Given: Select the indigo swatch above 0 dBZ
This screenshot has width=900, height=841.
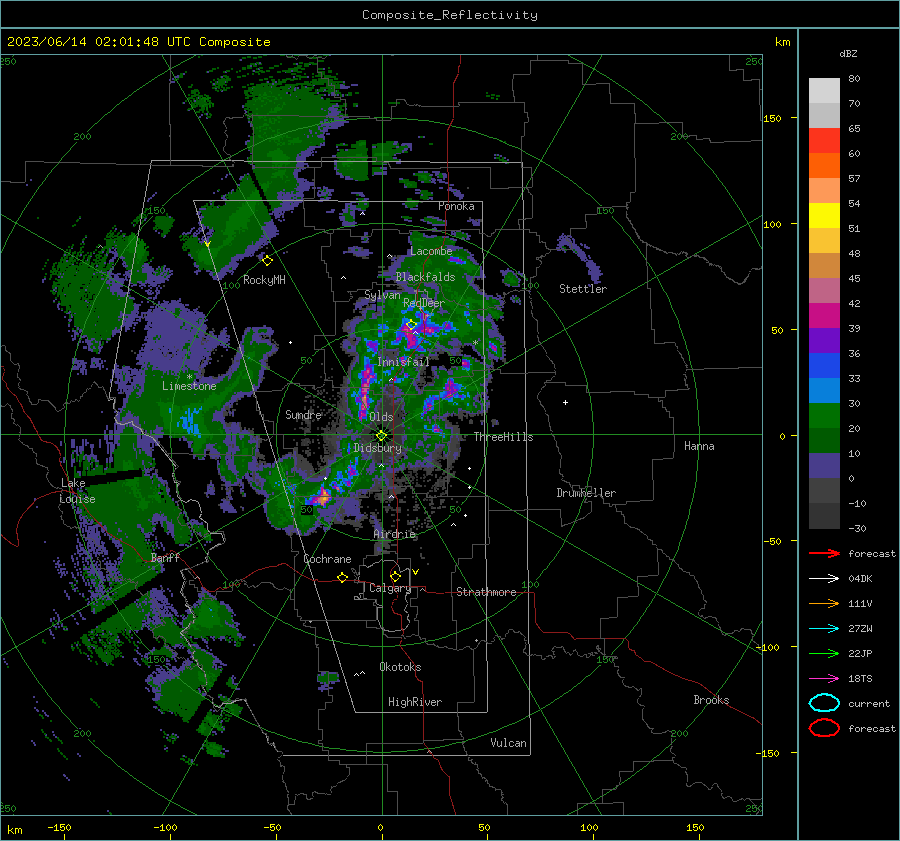Looking at the screenshot, I should (824, 466).
